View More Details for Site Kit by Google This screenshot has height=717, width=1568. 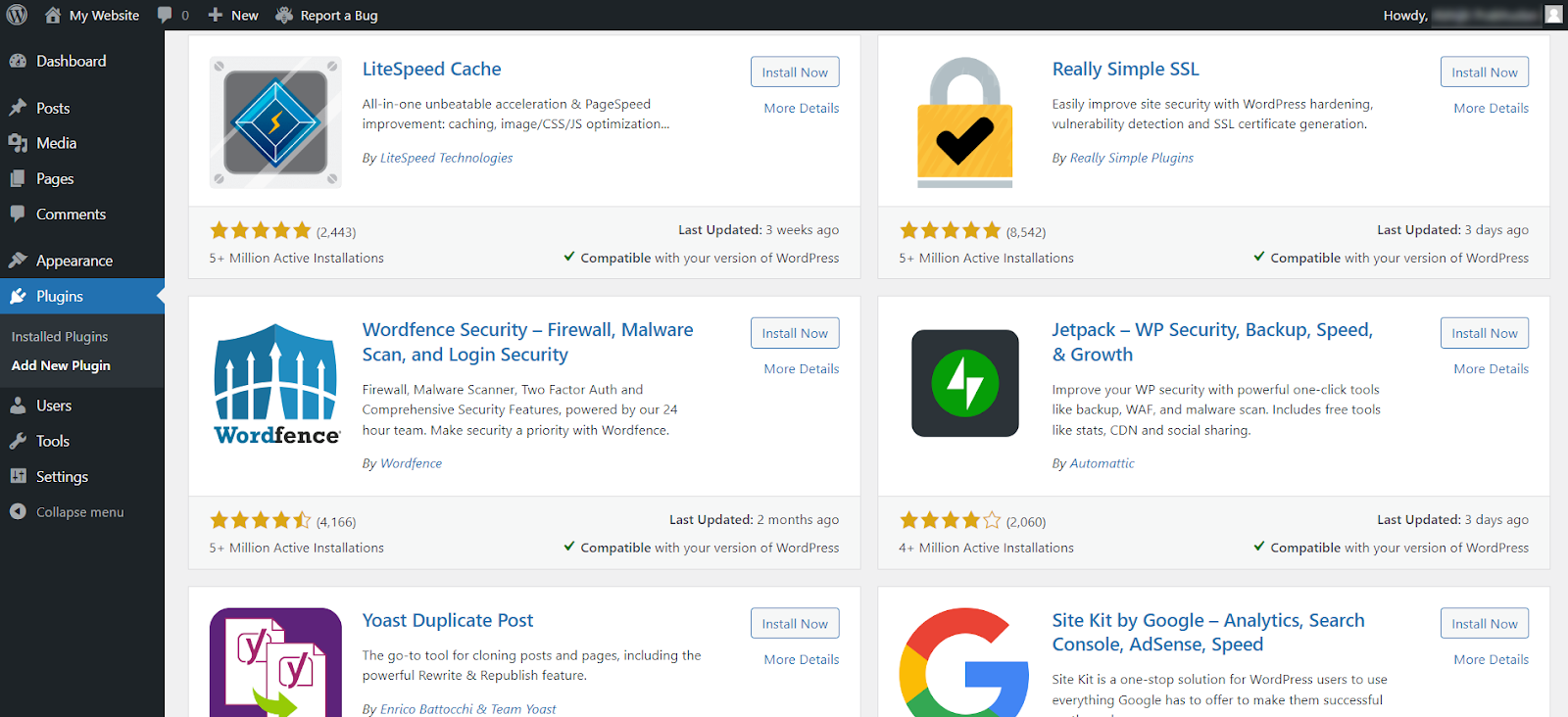[1492, 659]
